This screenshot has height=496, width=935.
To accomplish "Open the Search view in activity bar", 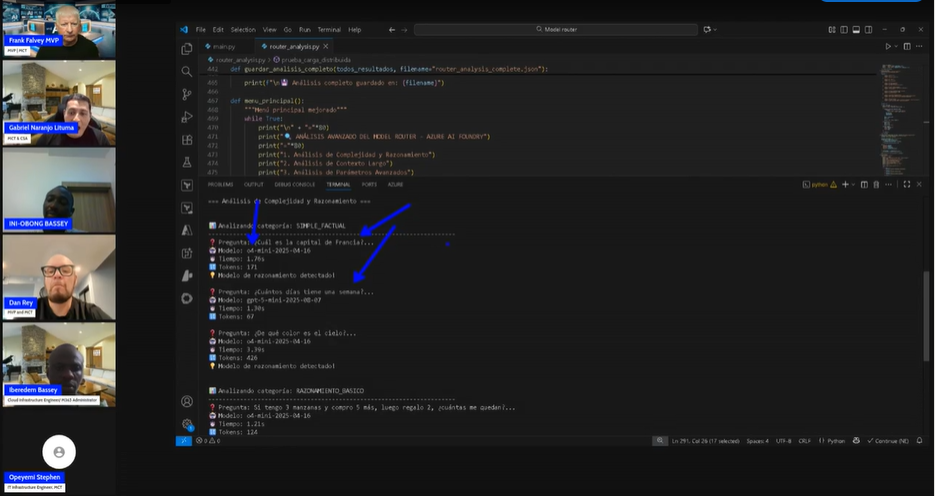I will (x=187, y=71).
